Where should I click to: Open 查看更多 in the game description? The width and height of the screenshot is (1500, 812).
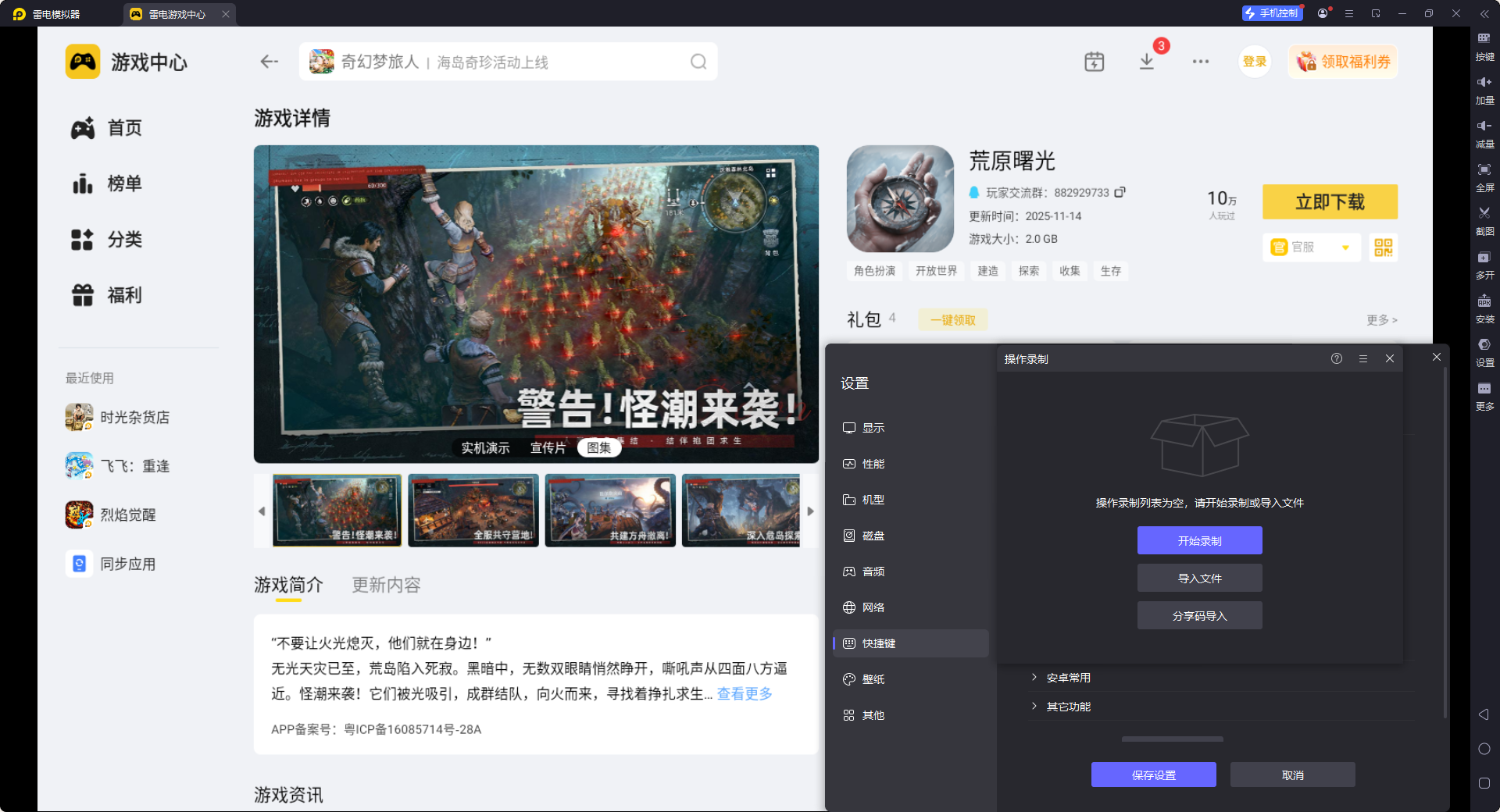743,693
